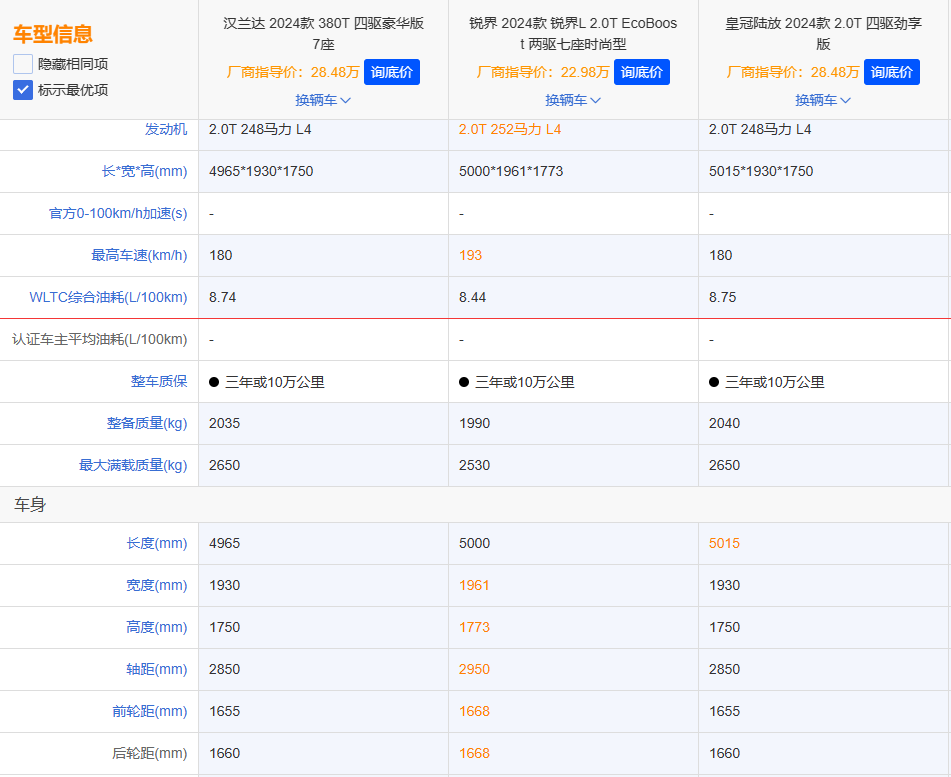Click the 最大满载质量(kg) parameter label

133,465
